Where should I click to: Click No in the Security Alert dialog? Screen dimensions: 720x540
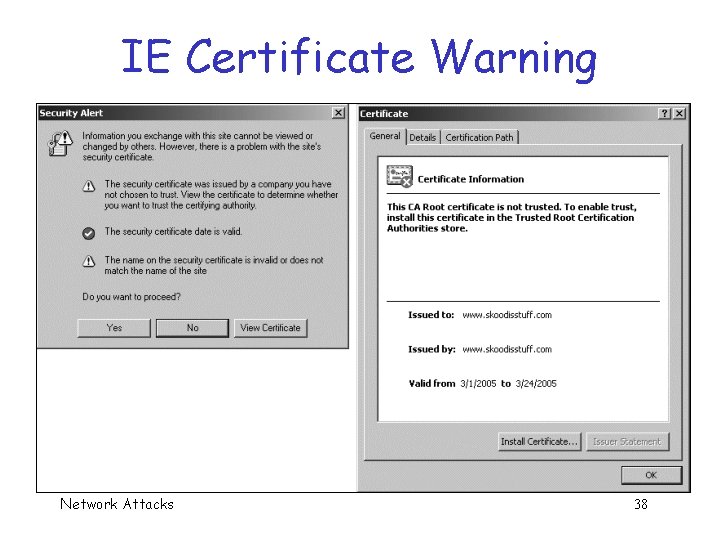point(192,328)
